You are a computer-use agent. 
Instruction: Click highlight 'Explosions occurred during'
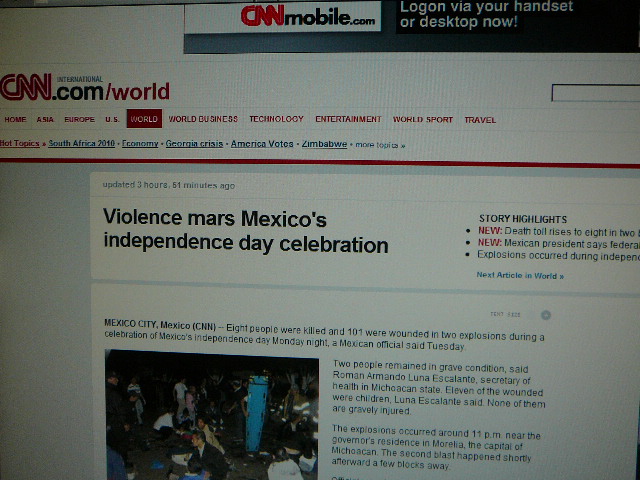point(557,255)
